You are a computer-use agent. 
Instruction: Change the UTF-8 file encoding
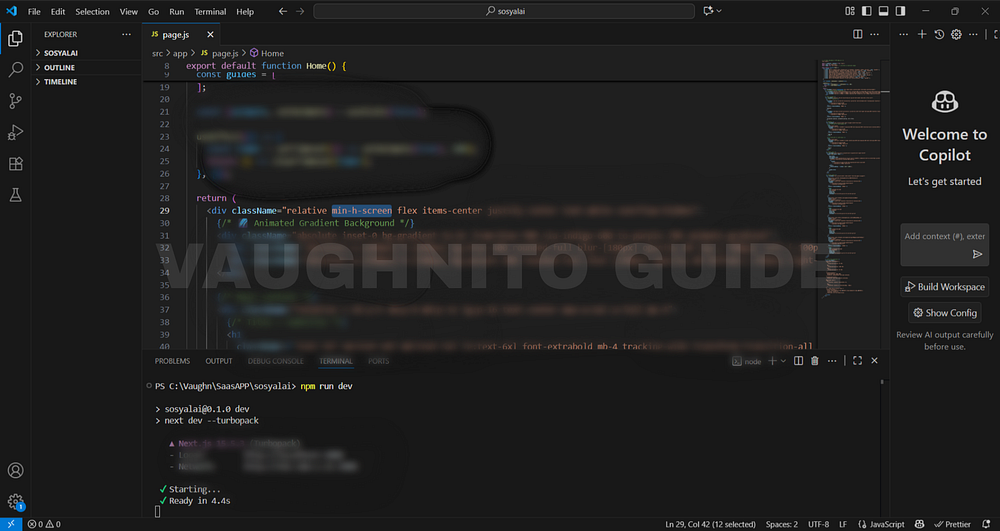[x=818, y=524]
